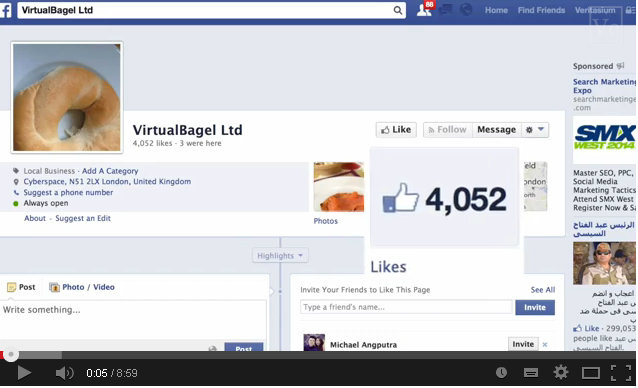Screen dimensions: 638x388
Task: Open the page gear options dropdown
Action: (x=535, y=130)
